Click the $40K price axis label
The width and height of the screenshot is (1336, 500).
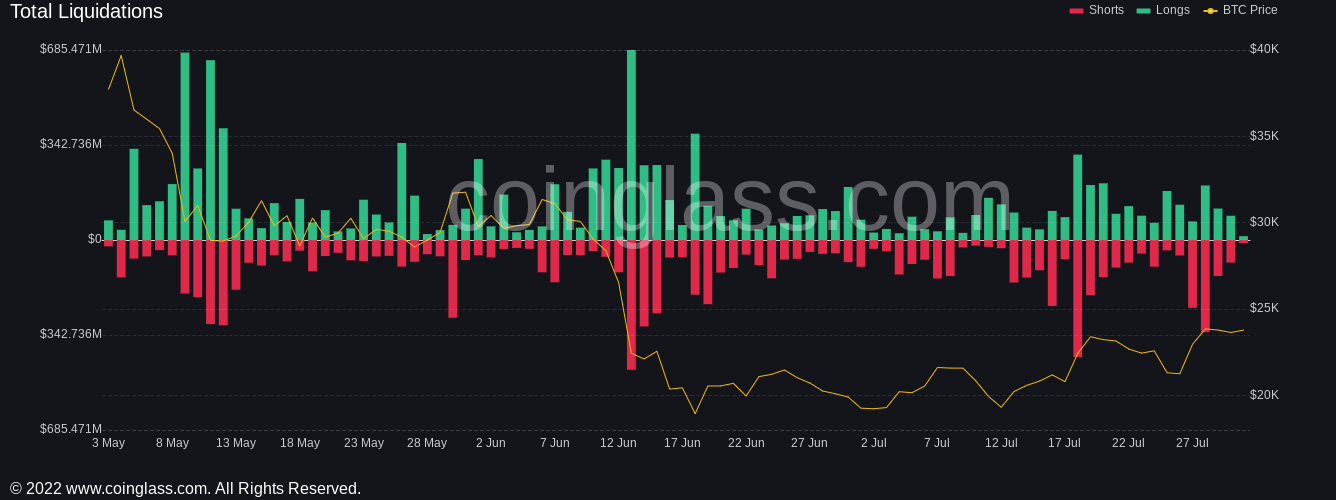coord(1264,49)
